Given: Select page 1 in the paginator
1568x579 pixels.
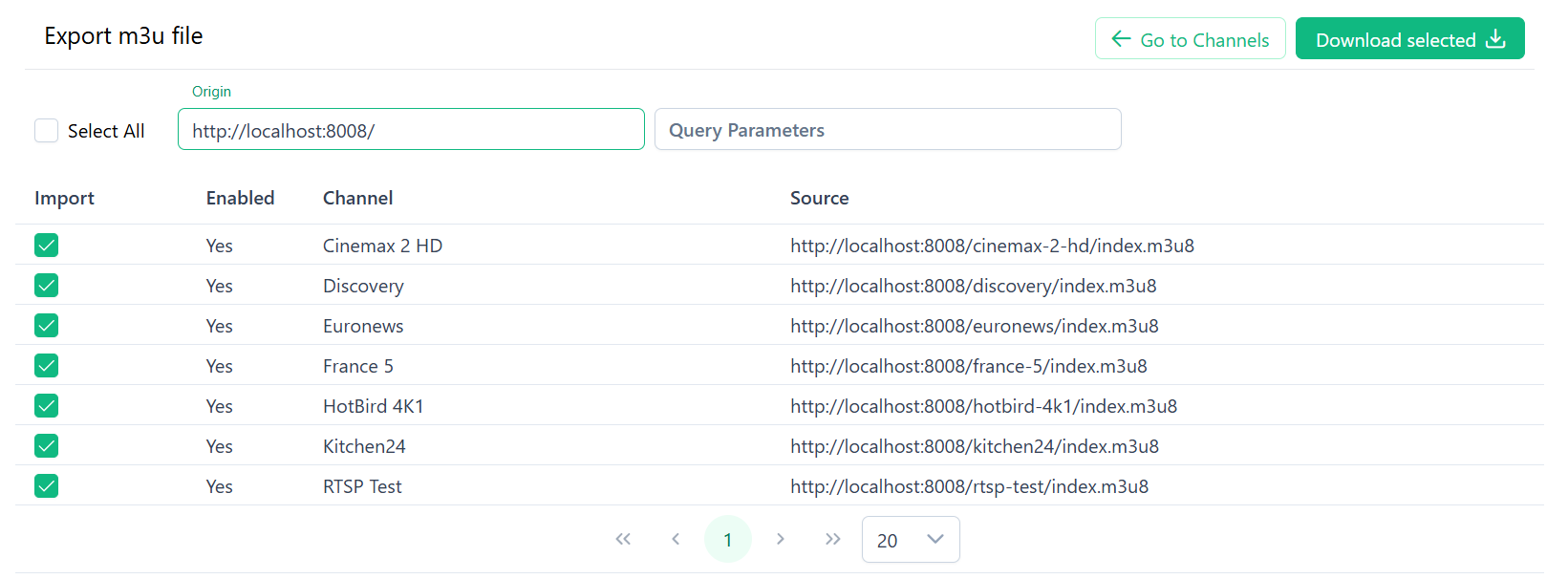Looking at the screenshot, I should 728,540.
